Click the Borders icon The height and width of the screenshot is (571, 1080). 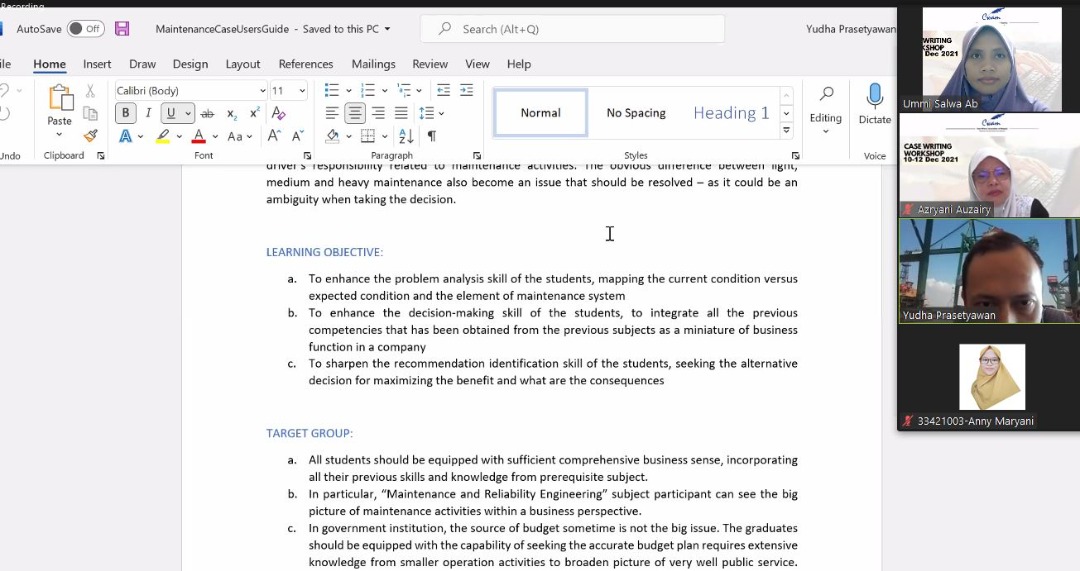tap(368, 136)
